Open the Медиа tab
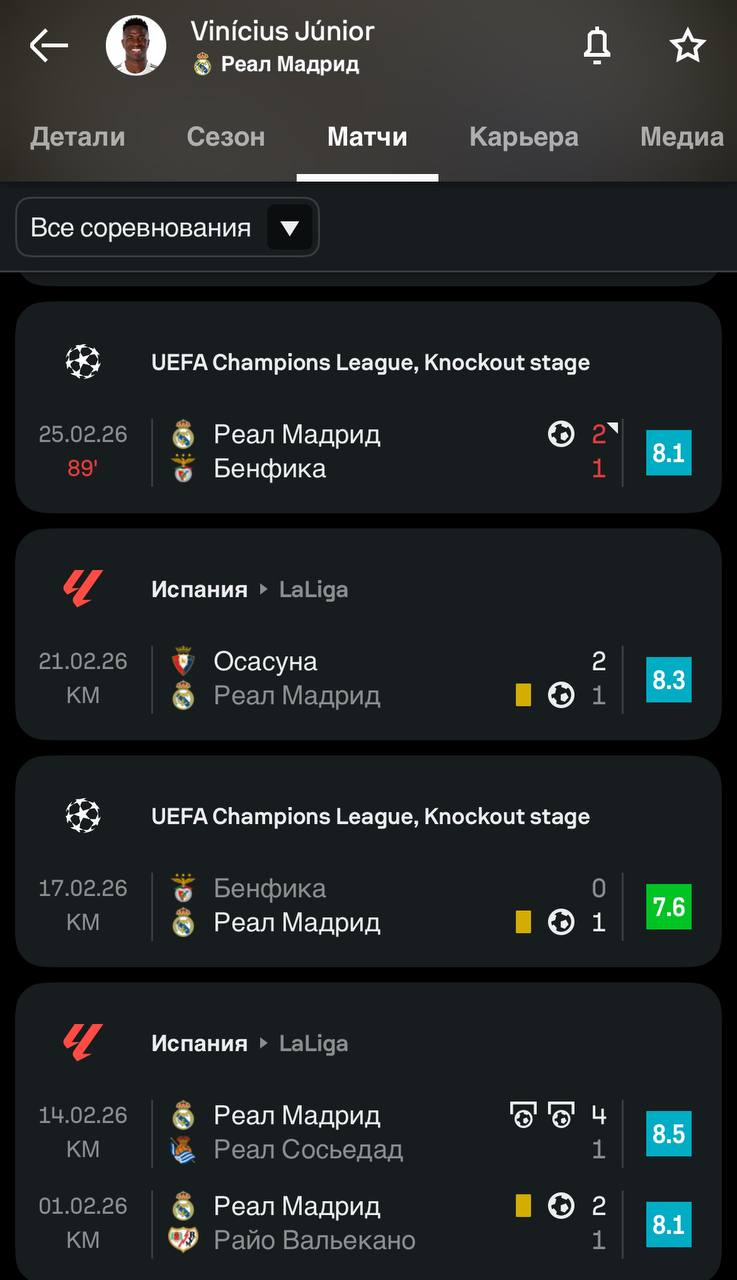This screenshot has width=737, height=1280. (x=681, y=137)
